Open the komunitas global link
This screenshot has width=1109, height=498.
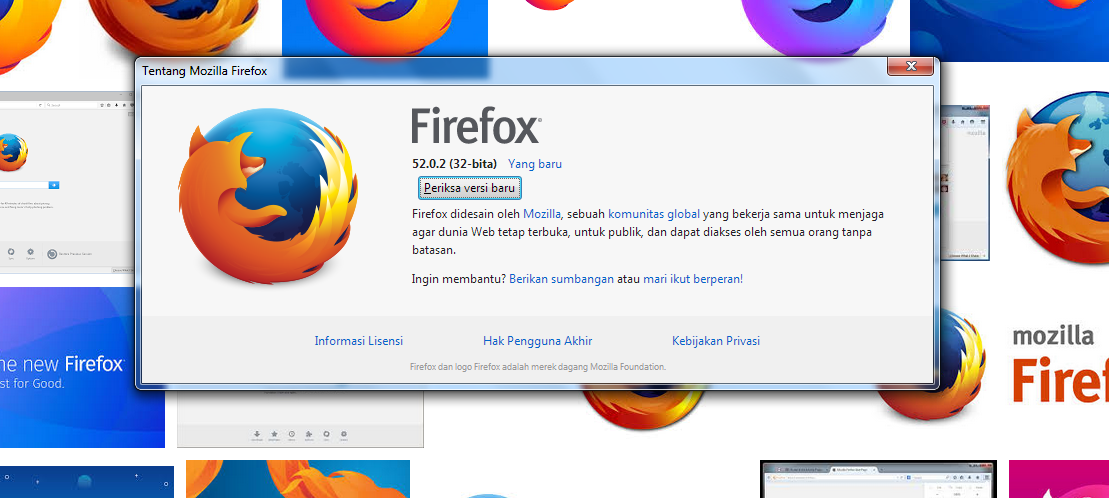(654, 214)
